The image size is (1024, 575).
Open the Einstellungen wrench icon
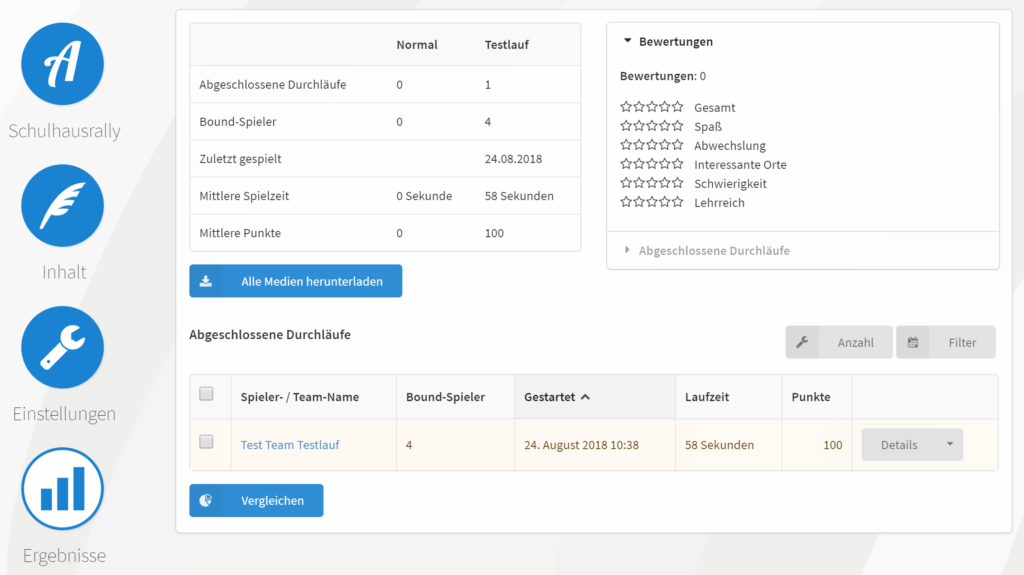point(63,347)
